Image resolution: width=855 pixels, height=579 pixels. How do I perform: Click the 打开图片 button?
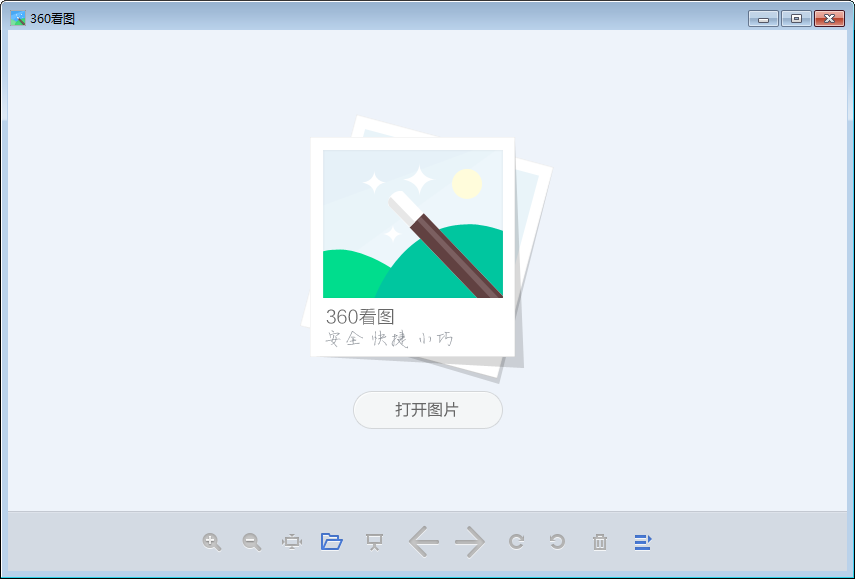click(x=428, y=410)
